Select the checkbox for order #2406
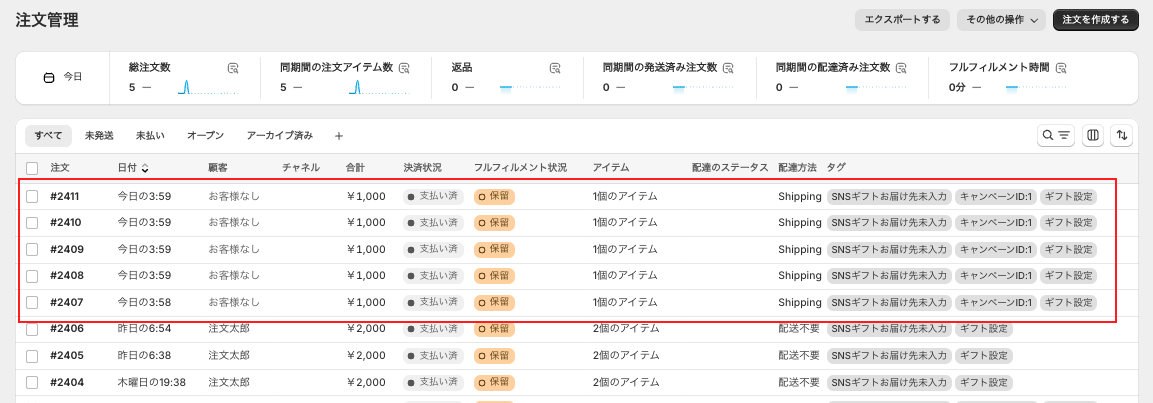The width and height of the screenshot is (1153, 403). pos(32,329)
